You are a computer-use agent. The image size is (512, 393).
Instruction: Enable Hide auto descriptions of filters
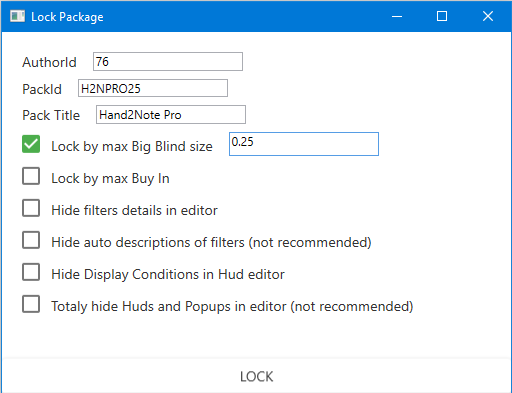point(31,240)
